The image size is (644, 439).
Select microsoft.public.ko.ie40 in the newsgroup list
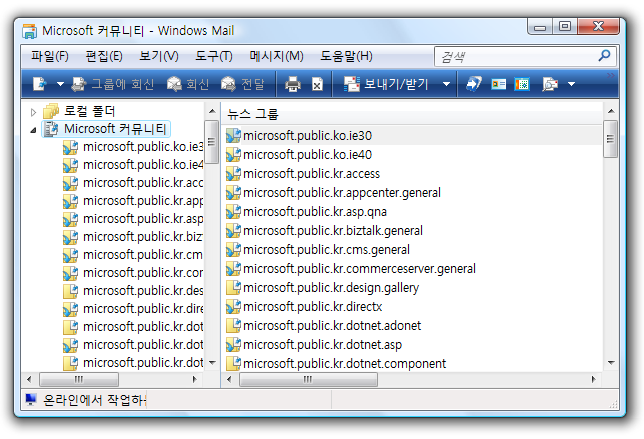pyautogui.click(x=307, y=155)
